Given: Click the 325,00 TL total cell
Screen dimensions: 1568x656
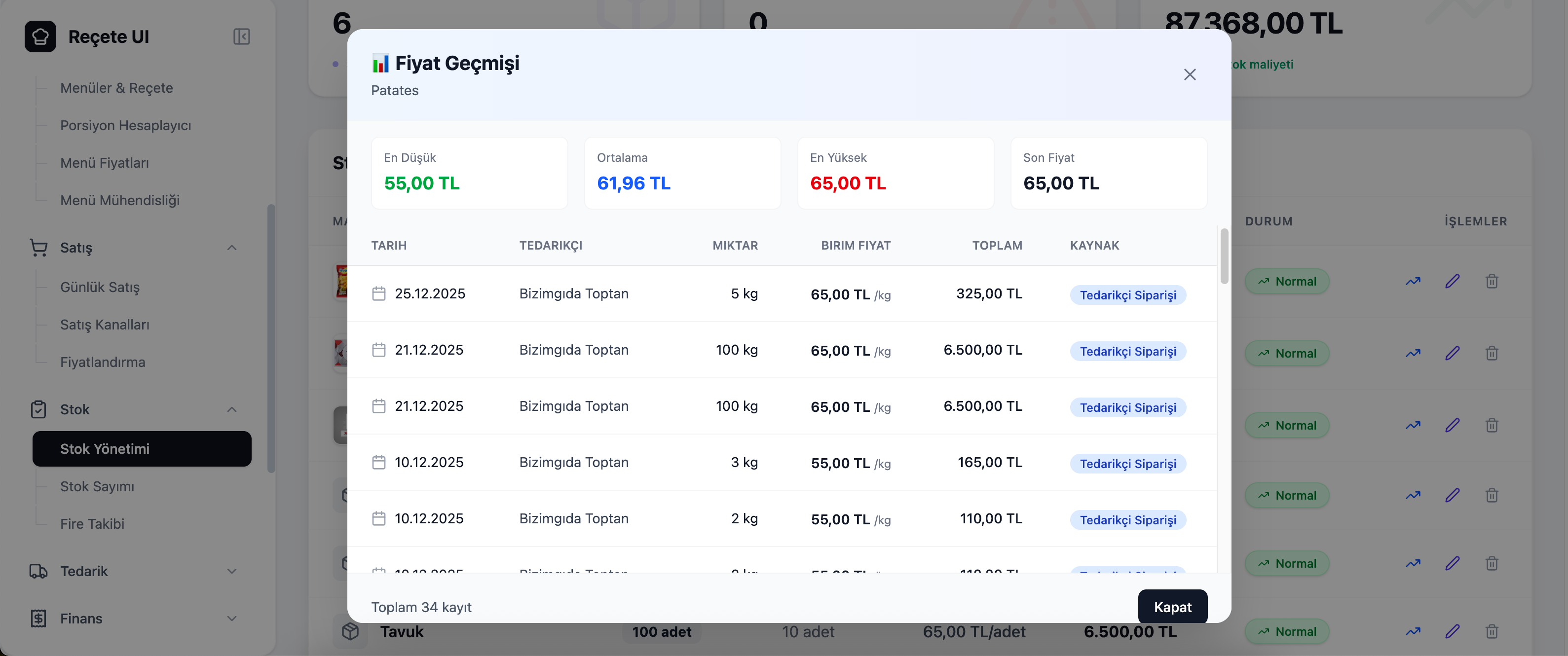Looking at the screenshot, I should click(989, 294).
